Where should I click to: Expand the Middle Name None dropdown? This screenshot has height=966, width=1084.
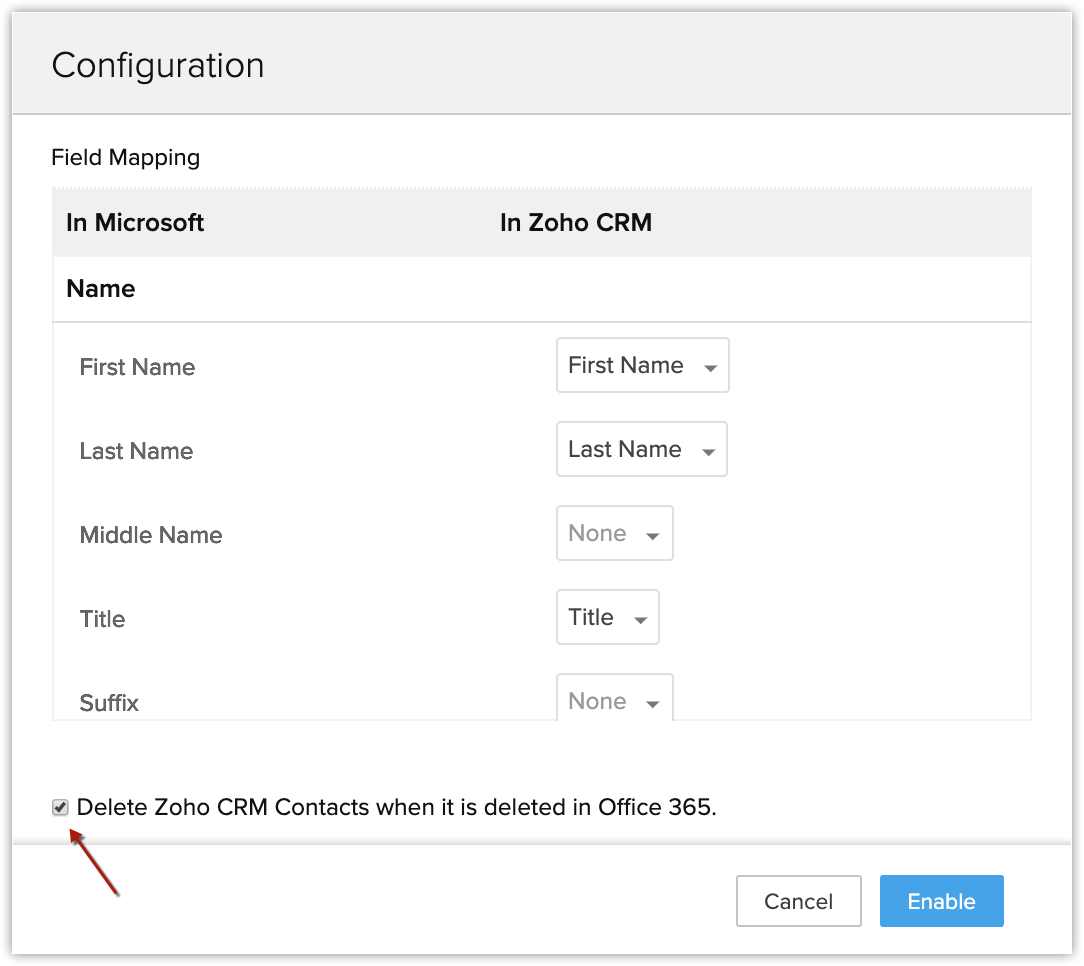614,534
